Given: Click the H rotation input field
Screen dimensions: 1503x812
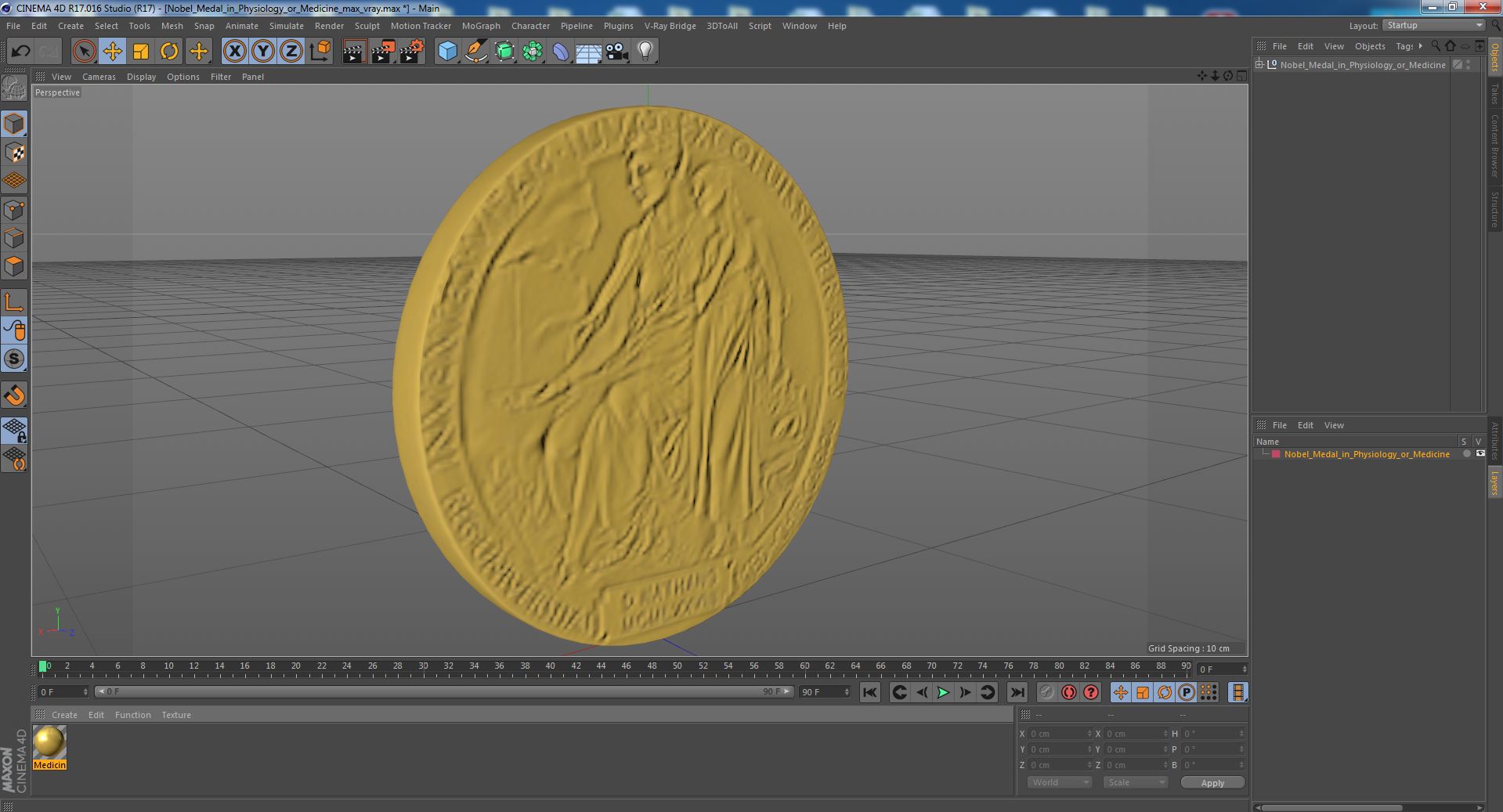Looking at the screenshot, I should point(1212,734).
